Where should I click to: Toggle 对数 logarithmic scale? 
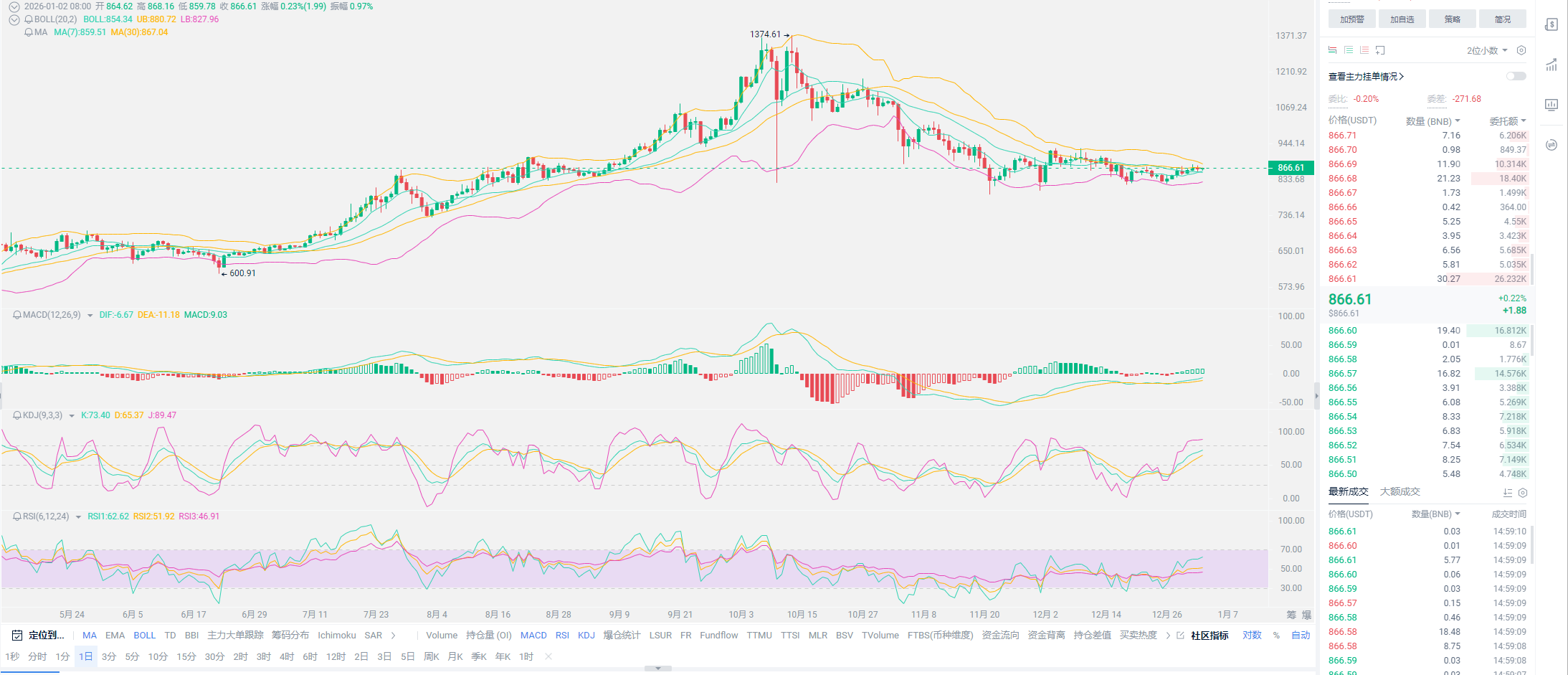pyautogui.click(x=1252, y=635)
